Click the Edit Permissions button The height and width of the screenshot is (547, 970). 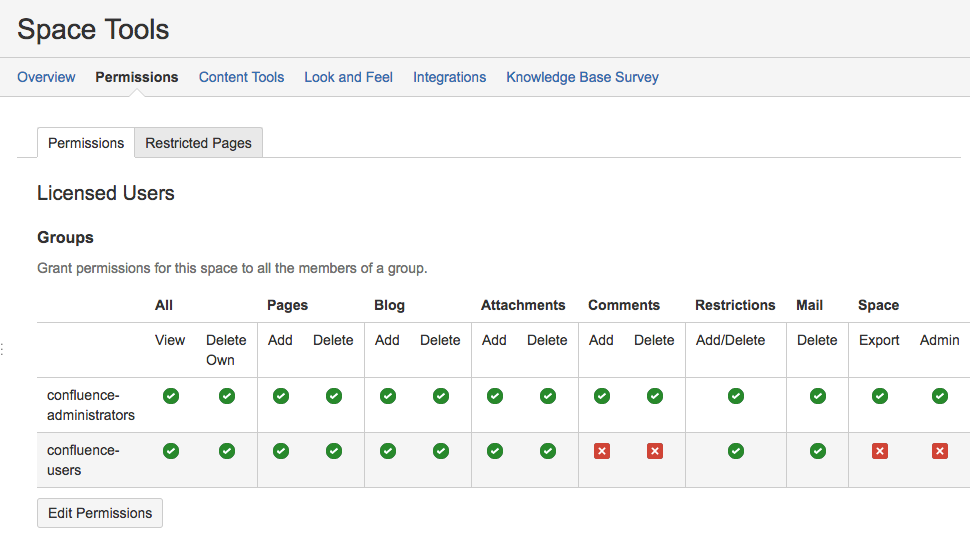tap(100, 513)
